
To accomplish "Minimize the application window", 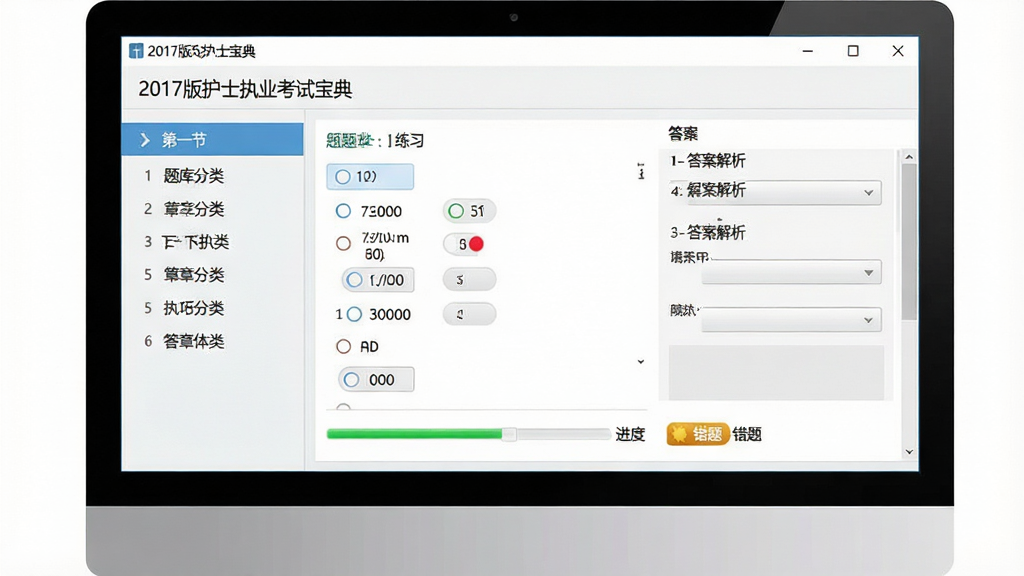I will click(808, 51).
